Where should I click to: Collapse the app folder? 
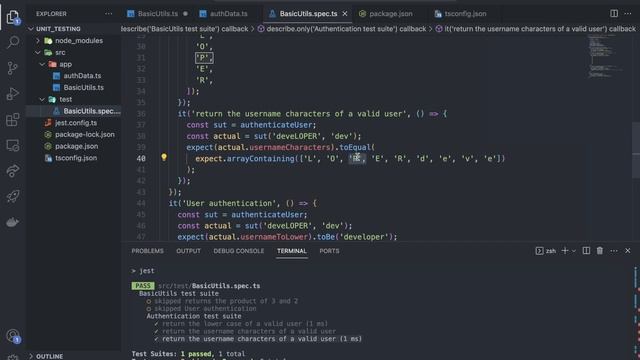pyautogui.click(x=42, y=64)
